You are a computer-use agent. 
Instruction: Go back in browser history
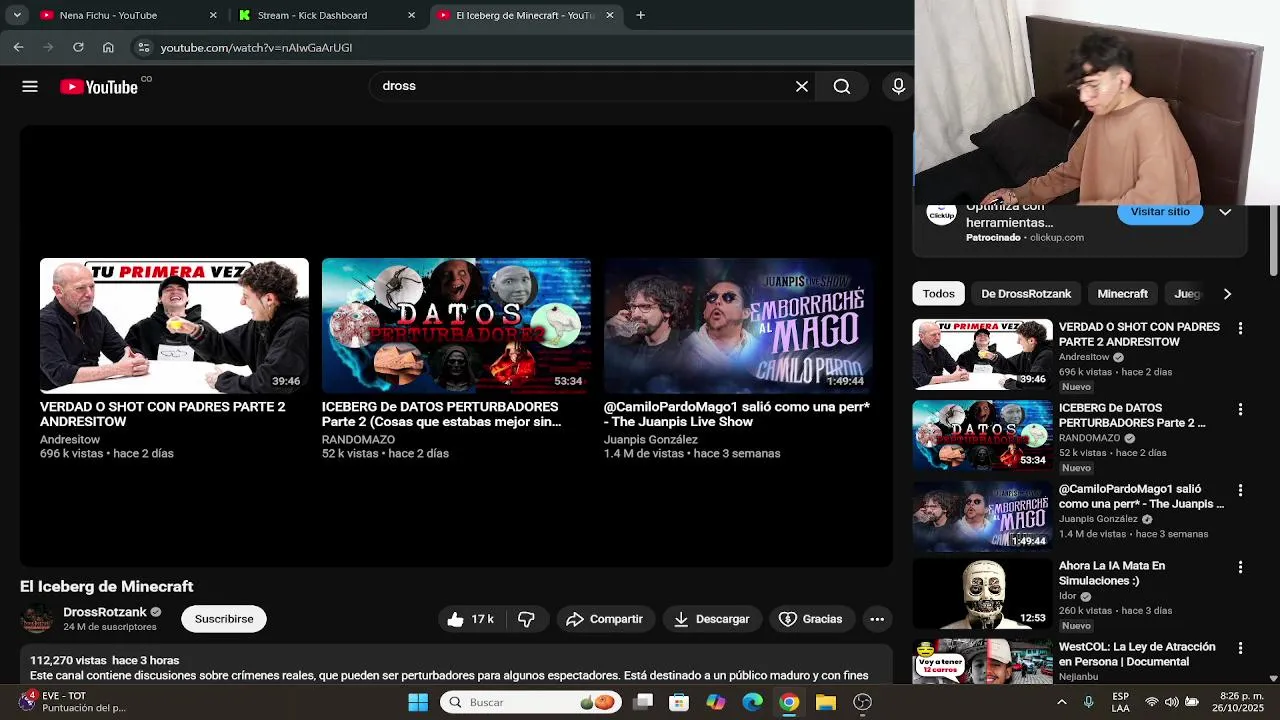point(18,47)
